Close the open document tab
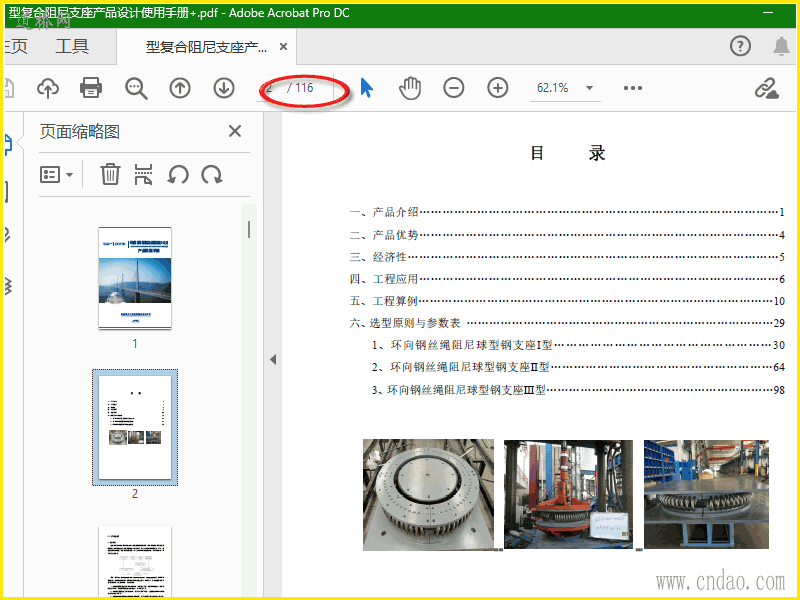The width and height of the screenshot is (800, 600). pyautogui.click(x=284, y=47)
